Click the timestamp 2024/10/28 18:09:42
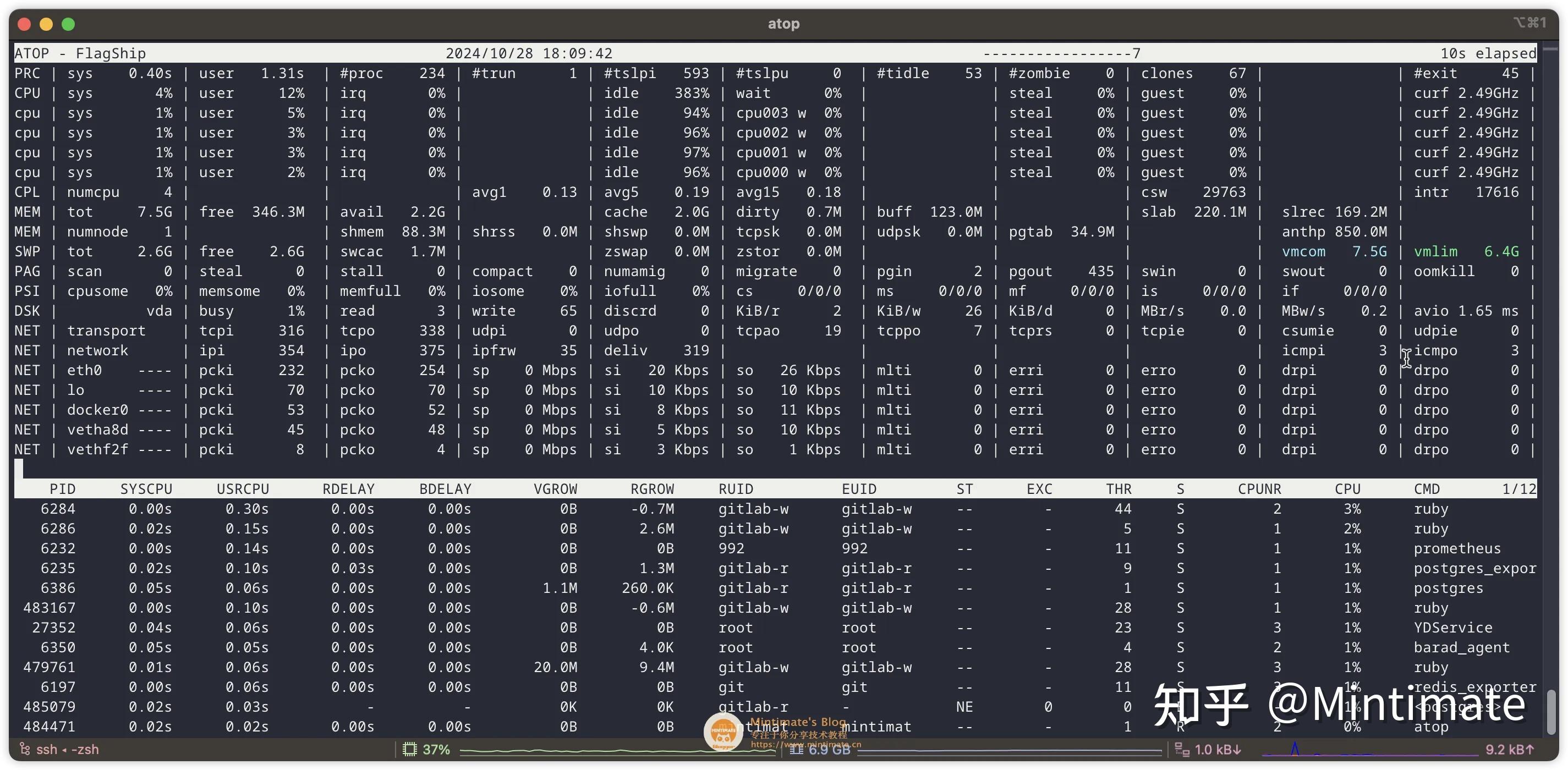The image size is (1568, 770). point(529,53)
